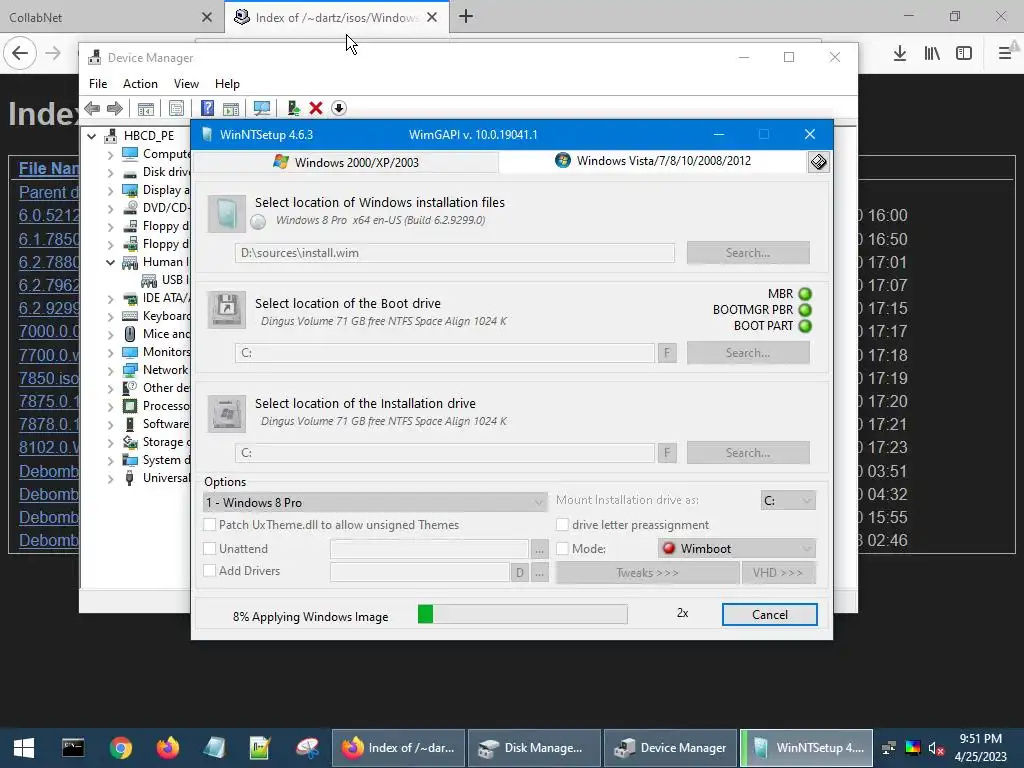Open the Windows Start menu
Screen dimensions: 1024x768
pos(24,748)
